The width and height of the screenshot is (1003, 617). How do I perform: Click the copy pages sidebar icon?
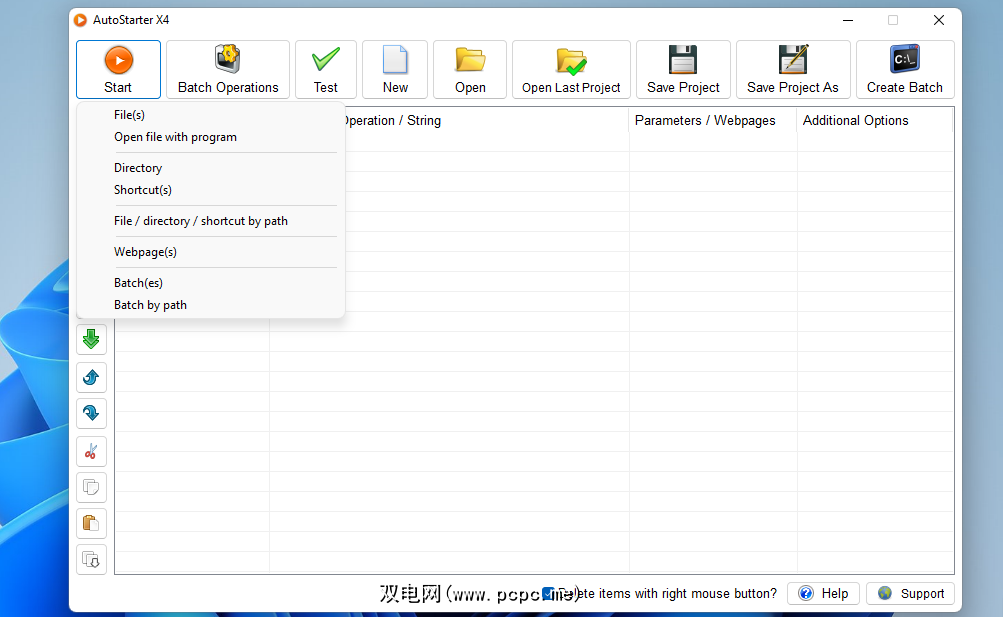(91, 487)
